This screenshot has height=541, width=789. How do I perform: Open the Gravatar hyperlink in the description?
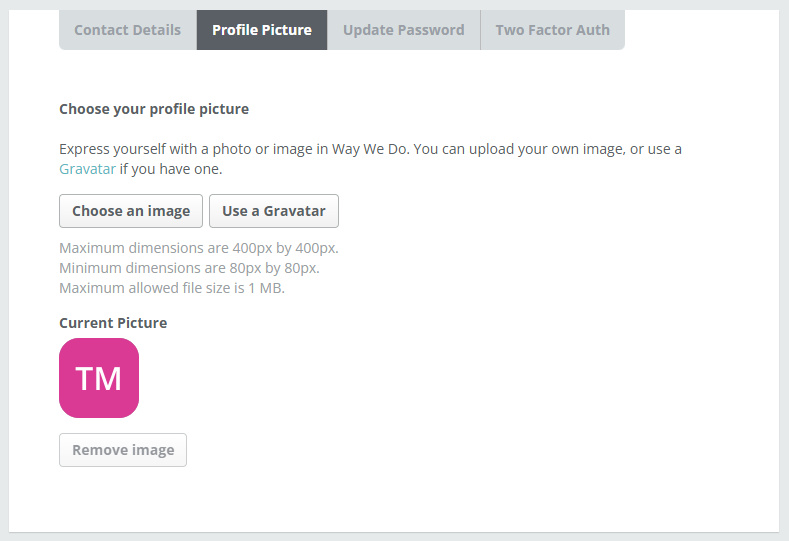click(x=88, y=169)
